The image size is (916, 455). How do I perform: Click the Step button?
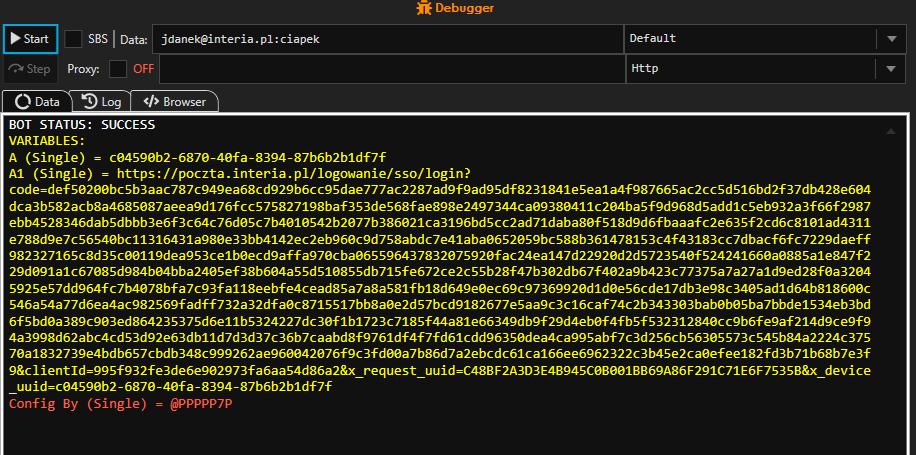pyautogui.click(x=30, y=69)
